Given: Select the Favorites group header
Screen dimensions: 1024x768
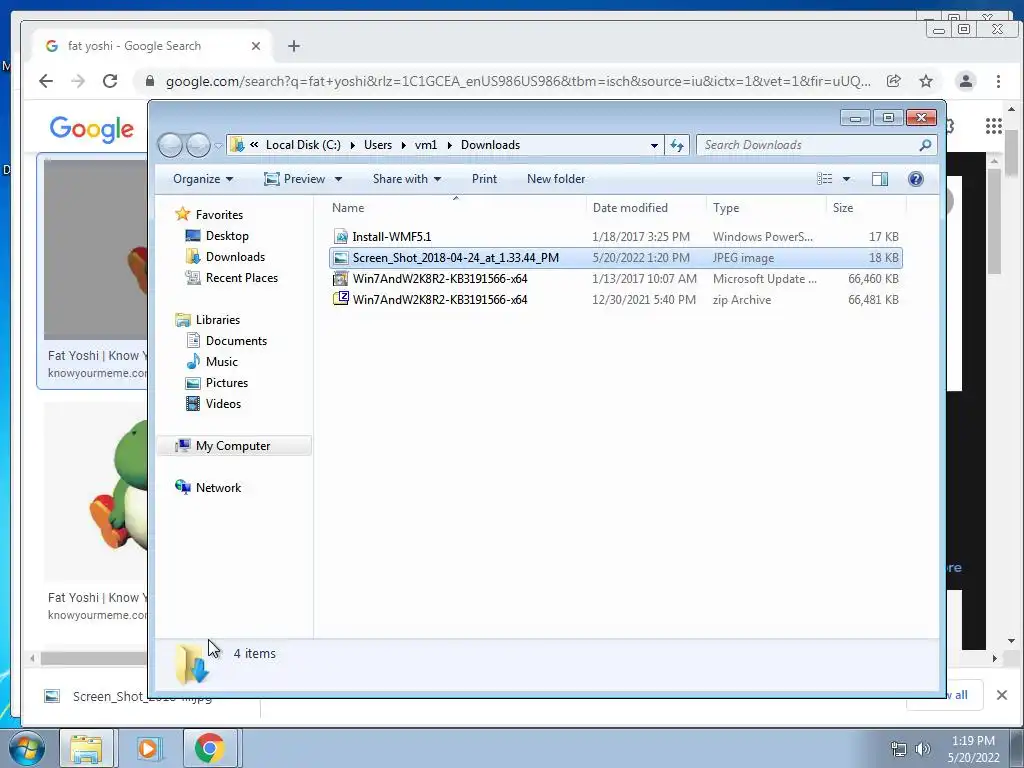Looking at the screenshot, I should [x=219, y=215].
